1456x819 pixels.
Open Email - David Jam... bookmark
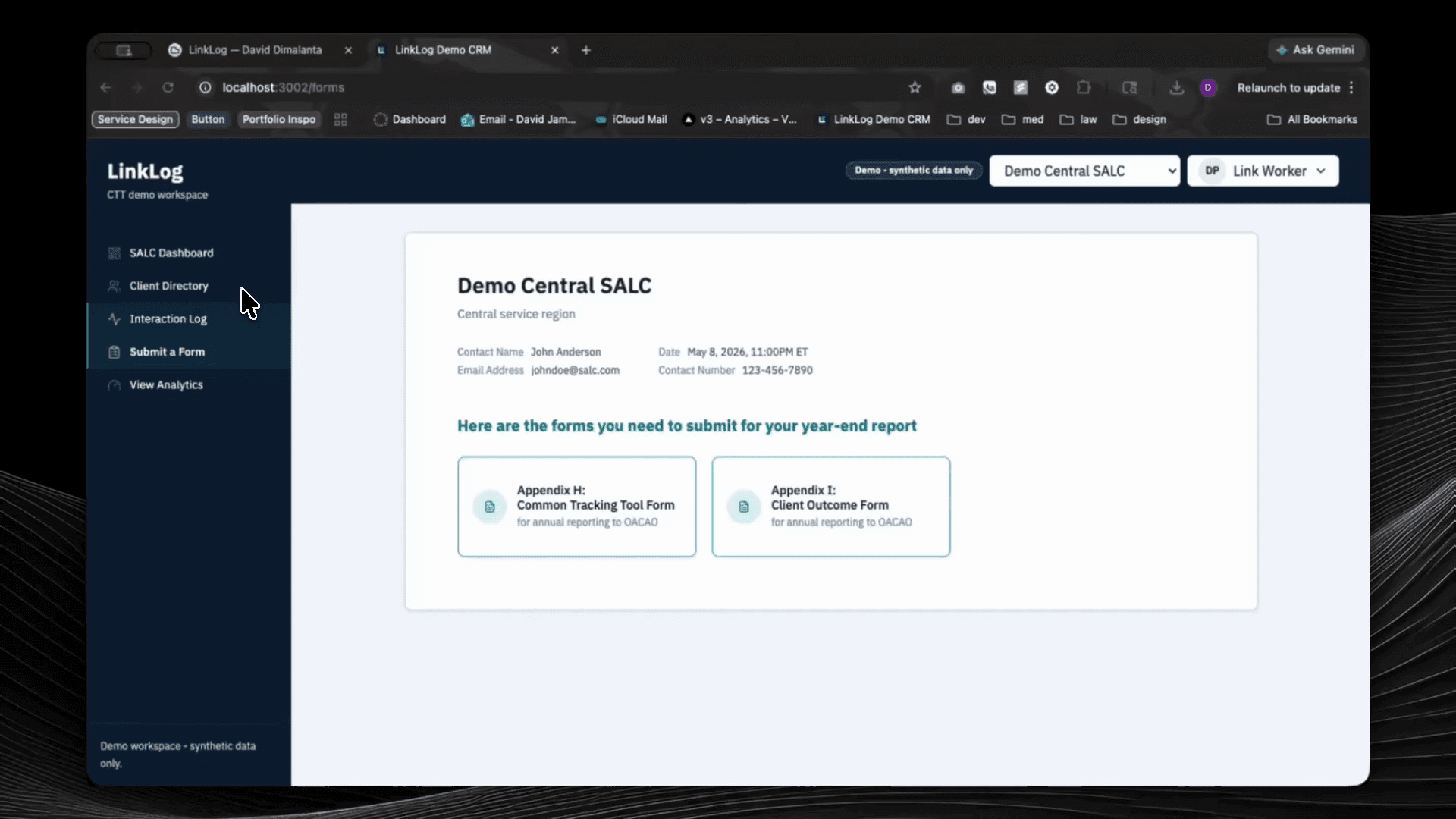point(519,120)
